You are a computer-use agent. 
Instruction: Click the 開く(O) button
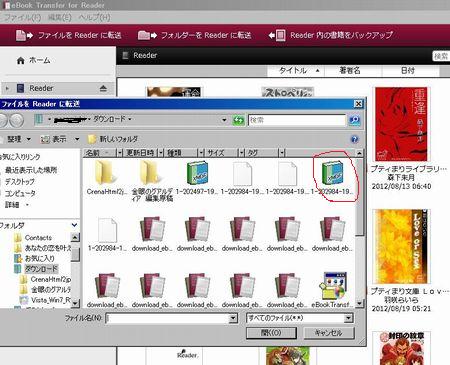point(271,333)
